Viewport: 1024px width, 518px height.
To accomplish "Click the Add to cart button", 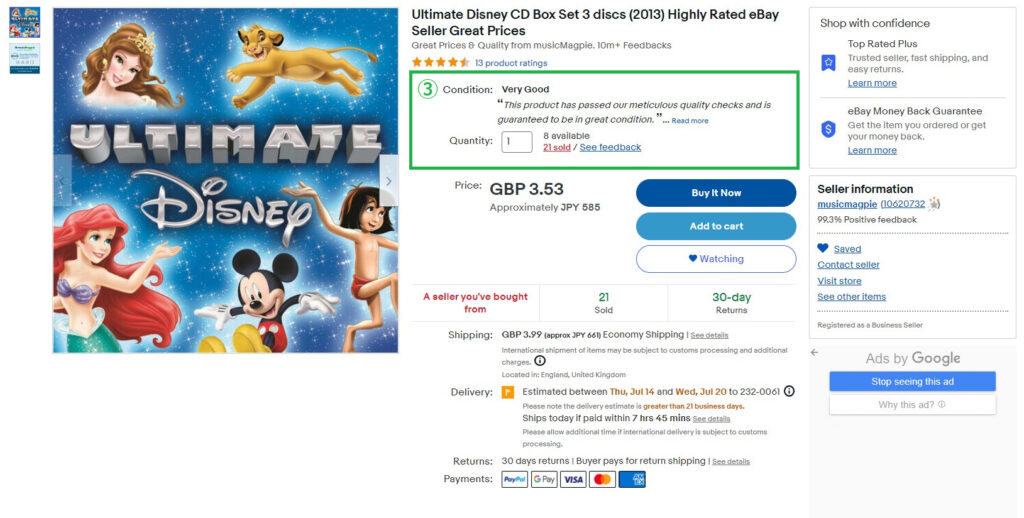I will 716,226.
